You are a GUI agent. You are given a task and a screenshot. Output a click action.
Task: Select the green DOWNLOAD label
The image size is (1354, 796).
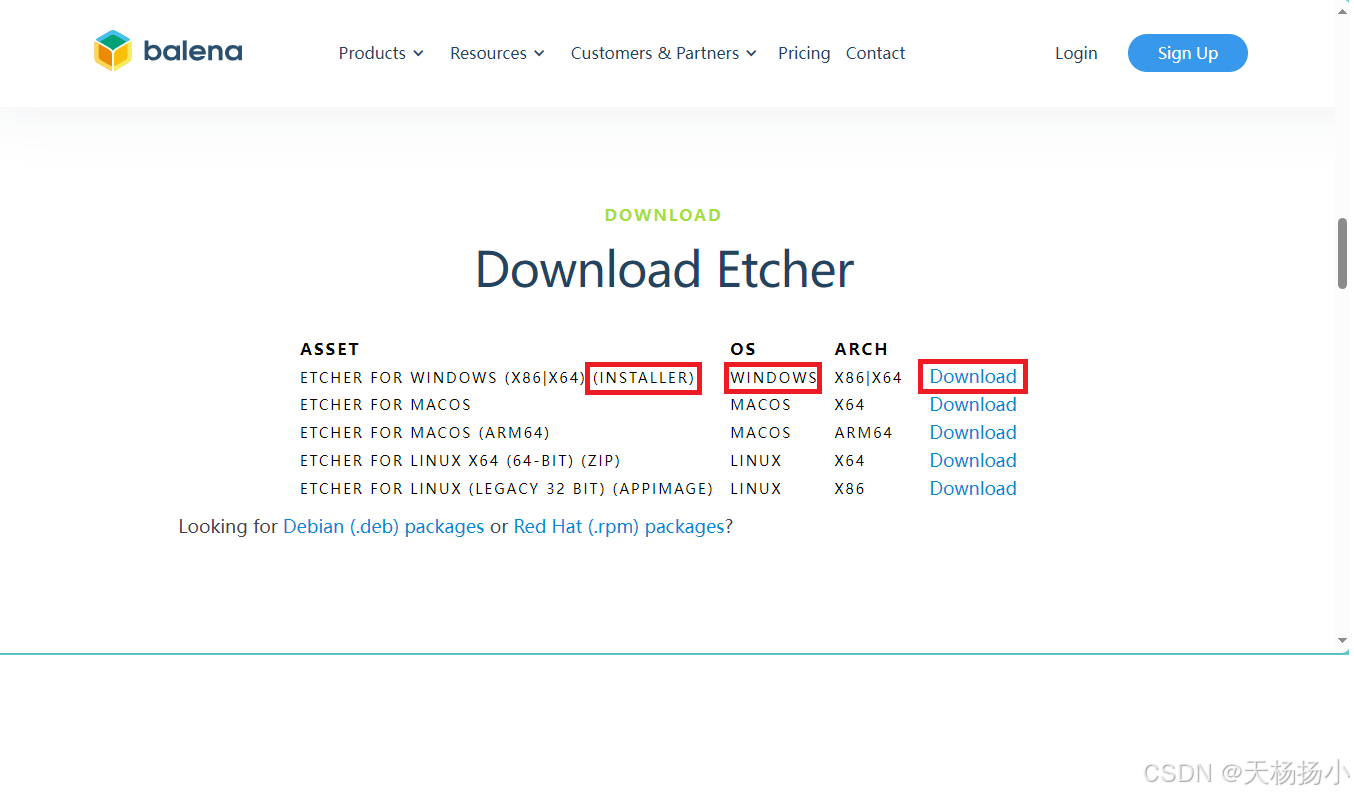tap(663, 215)
